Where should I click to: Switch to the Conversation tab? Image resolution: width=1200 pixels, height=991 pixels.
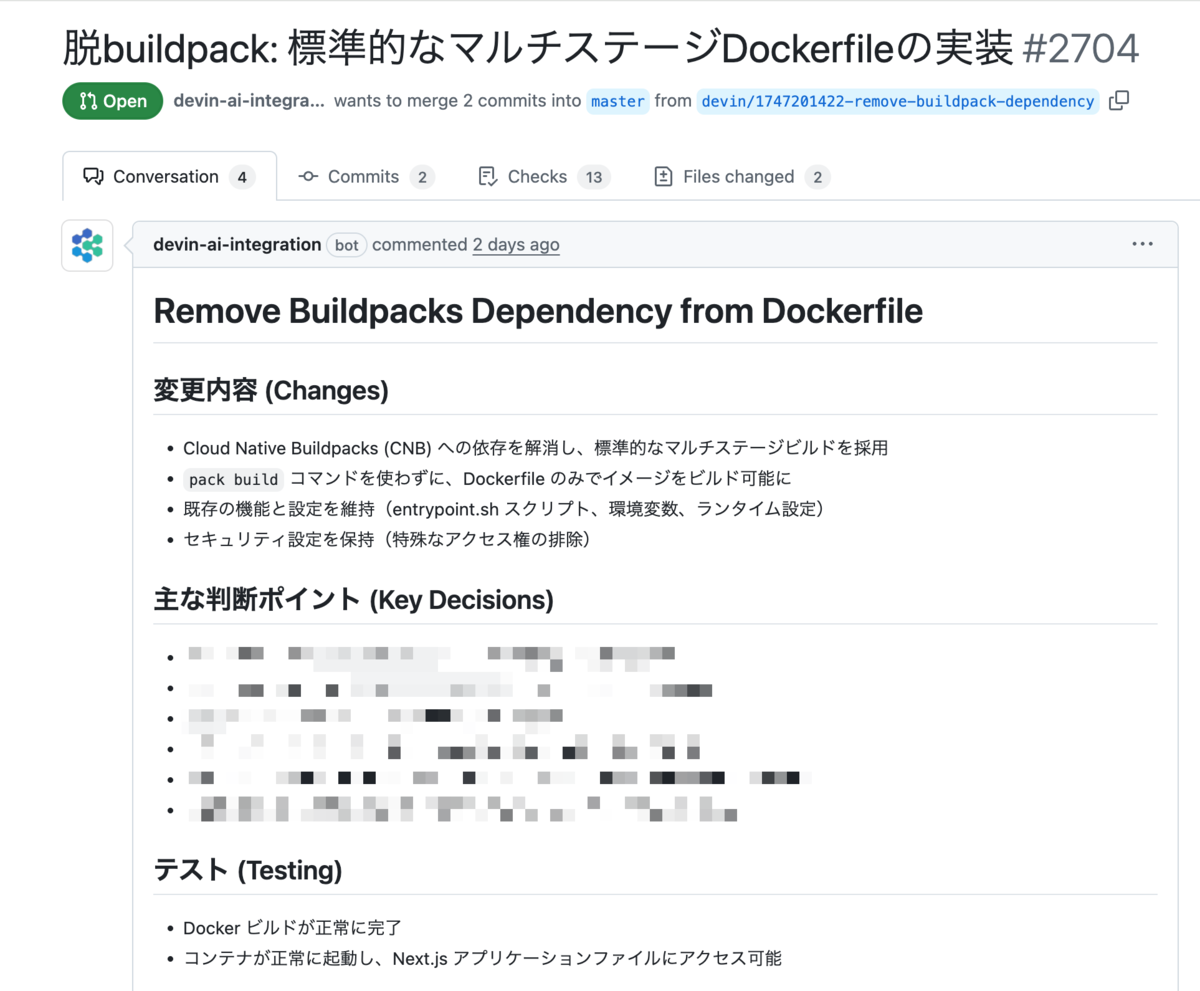[169, 177]
